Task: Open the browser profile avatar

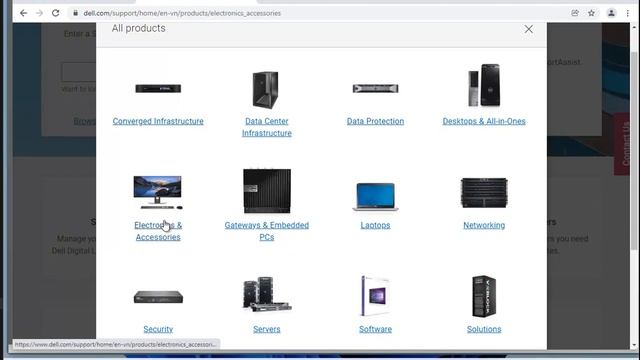Action: pyautogui.click(x=611, y=13)
